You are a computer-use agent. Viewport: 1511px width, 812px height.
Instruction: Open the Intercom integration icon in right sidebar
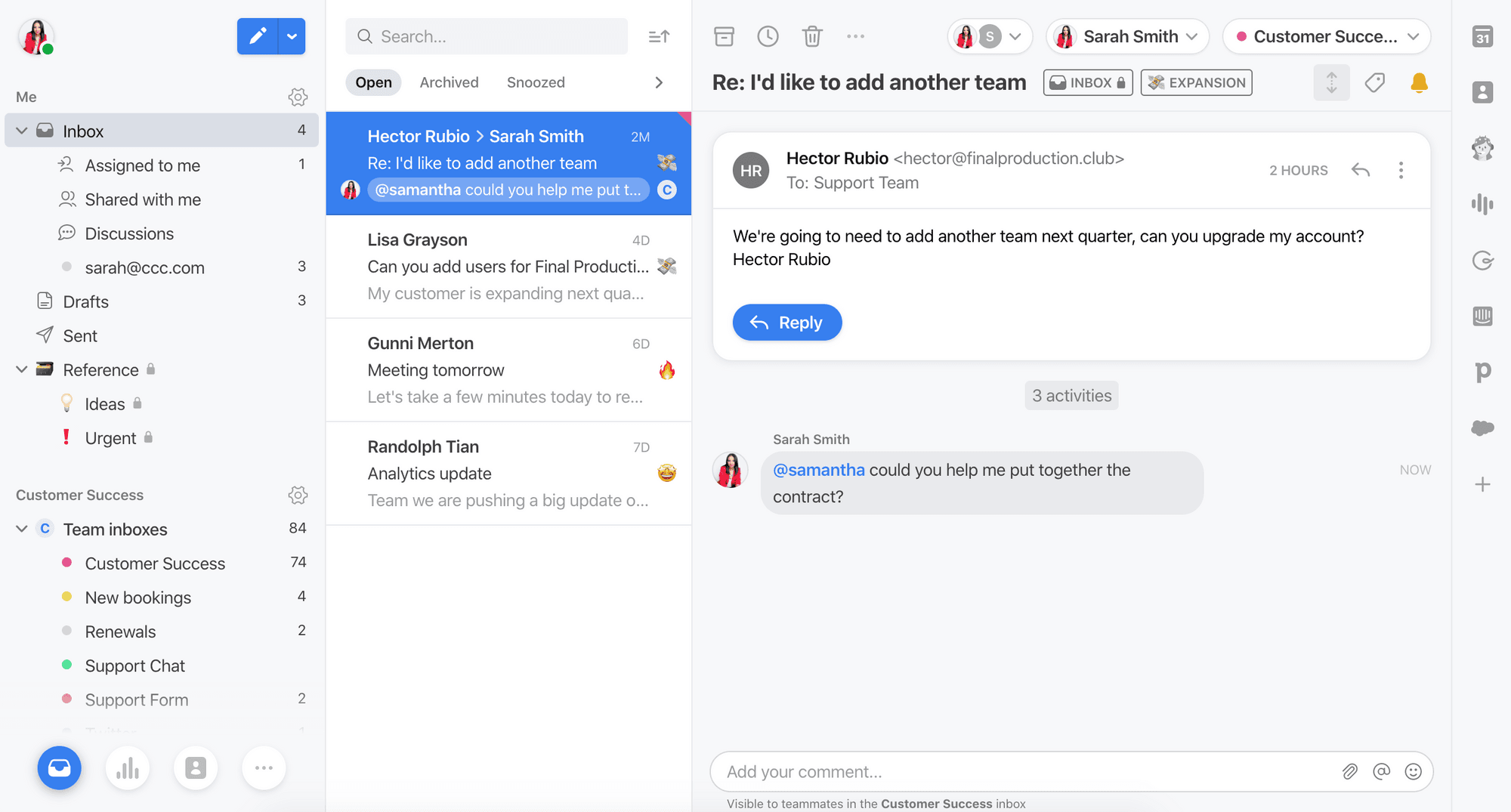(1482, 316)
